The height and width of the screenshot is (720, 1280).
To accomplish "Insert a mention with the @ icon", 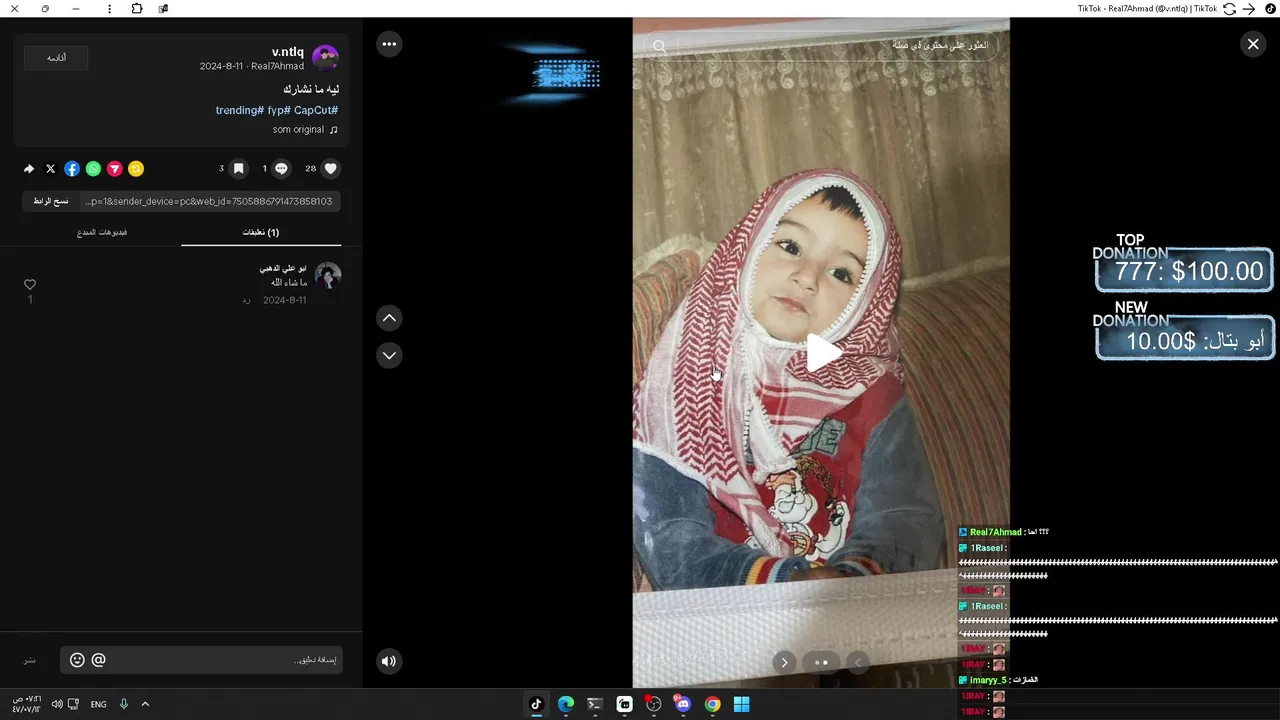I will (x=98, y=660).
